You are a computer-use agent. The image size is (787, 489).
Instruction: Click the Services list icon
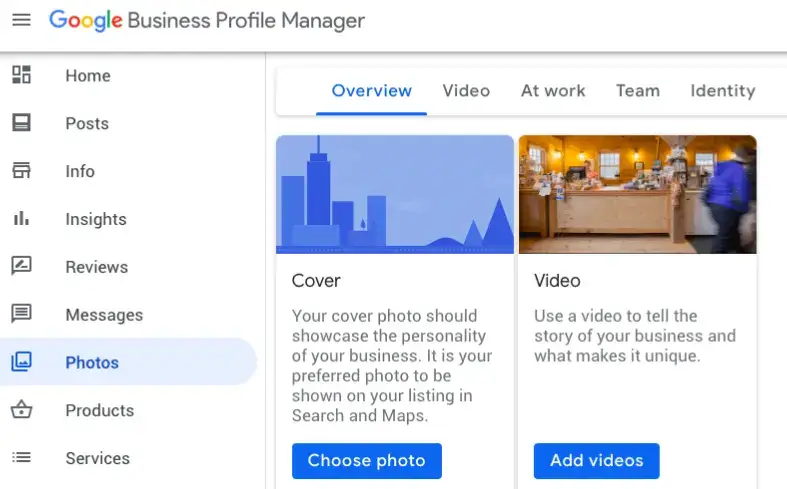coord(21,458)
